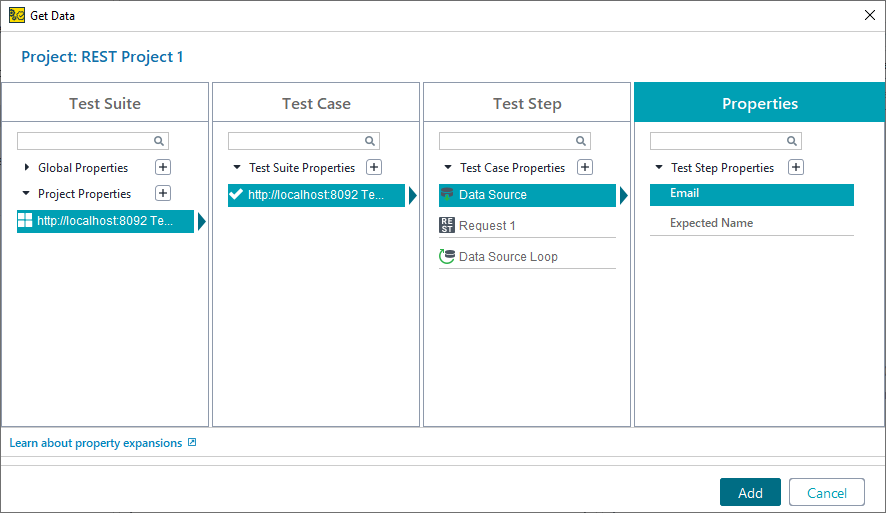Click search magnifier in Properties column
The image size is (886, 513).
(792, 141)
